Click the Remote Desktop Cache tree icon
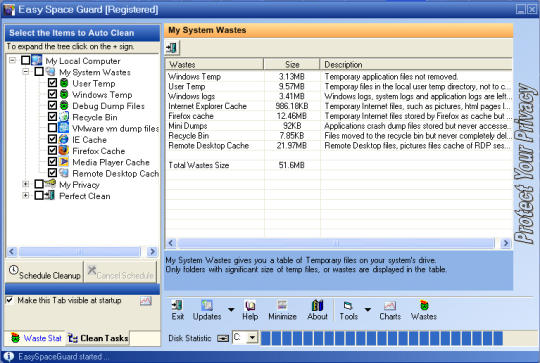This screenshot has height=363, width=540. [x=64, y=173]
